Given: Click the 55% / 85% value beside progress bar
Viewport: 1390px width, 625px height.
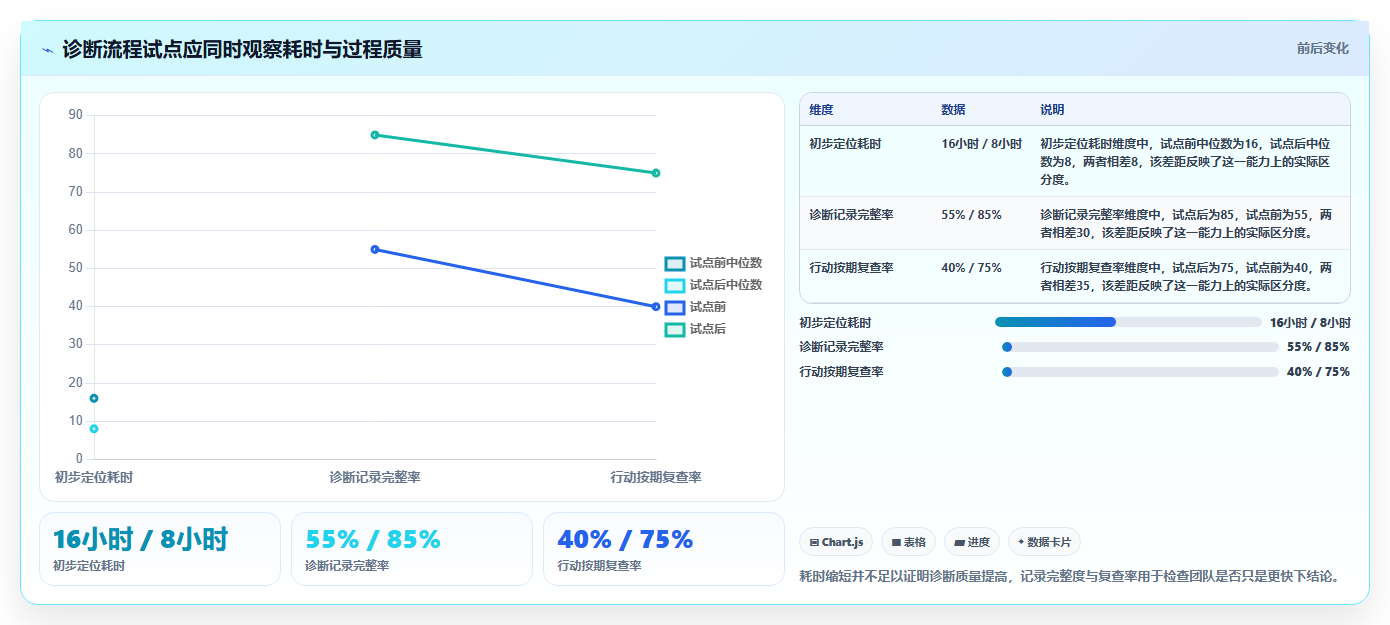Looking at the screenshot, I should pyautogui.click(x=1318, y=347).
